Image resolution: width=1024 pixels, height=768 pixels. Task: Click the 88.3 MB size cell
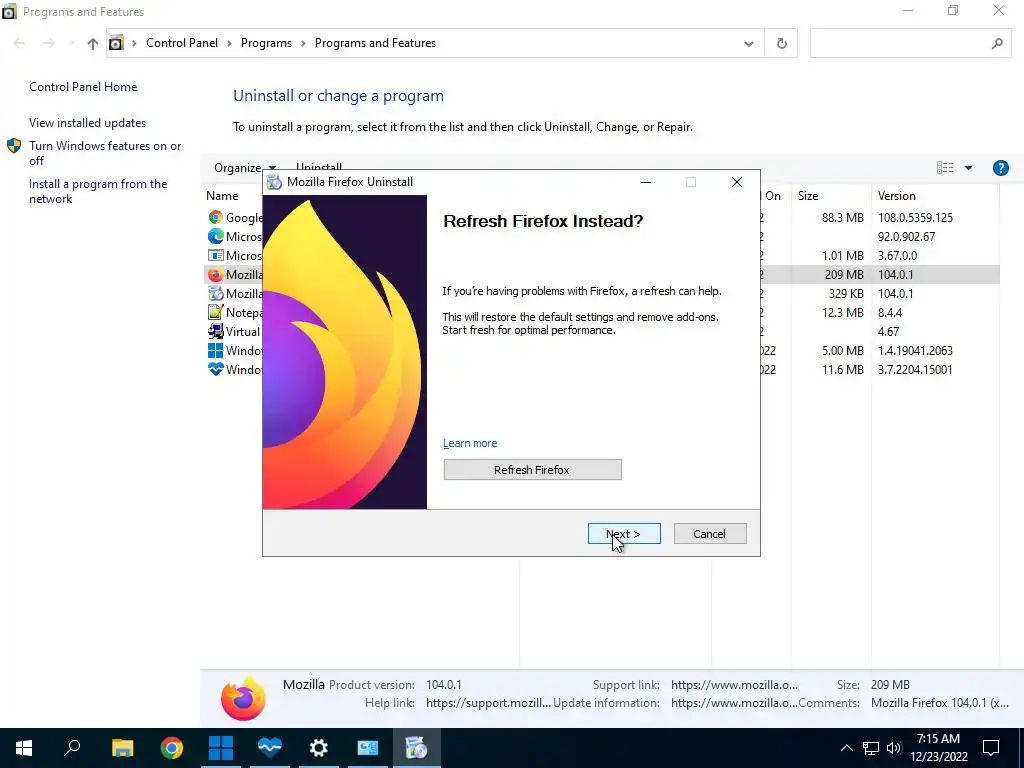(842, 217)
